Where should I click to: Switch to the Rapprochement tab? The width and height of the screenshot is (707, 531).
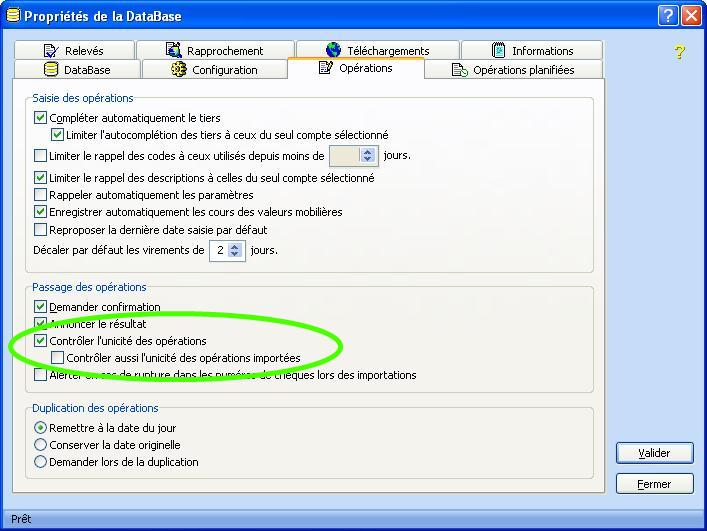coord(214,51)
